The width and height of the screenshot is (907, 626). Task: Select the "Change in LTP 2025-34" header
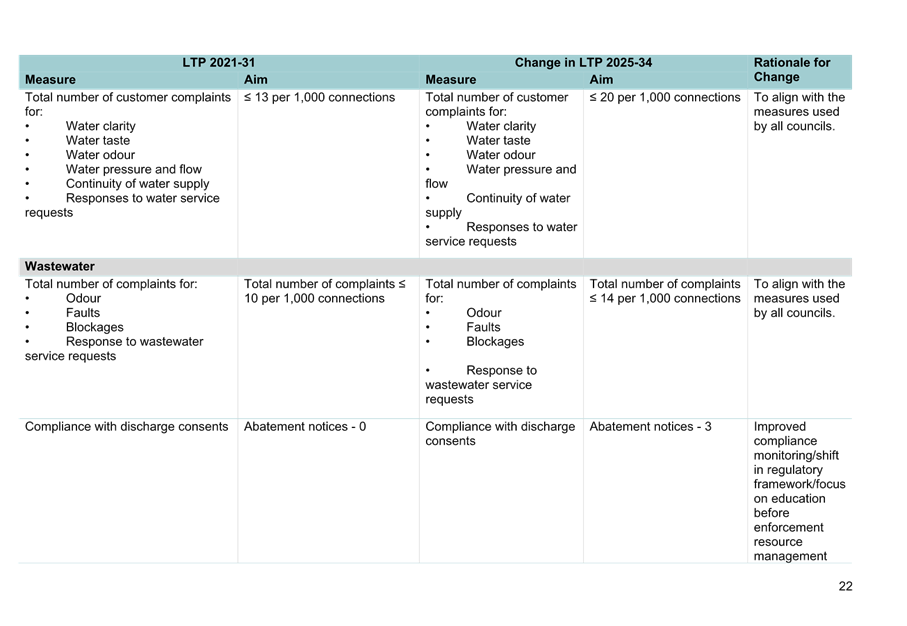point(583,63)
